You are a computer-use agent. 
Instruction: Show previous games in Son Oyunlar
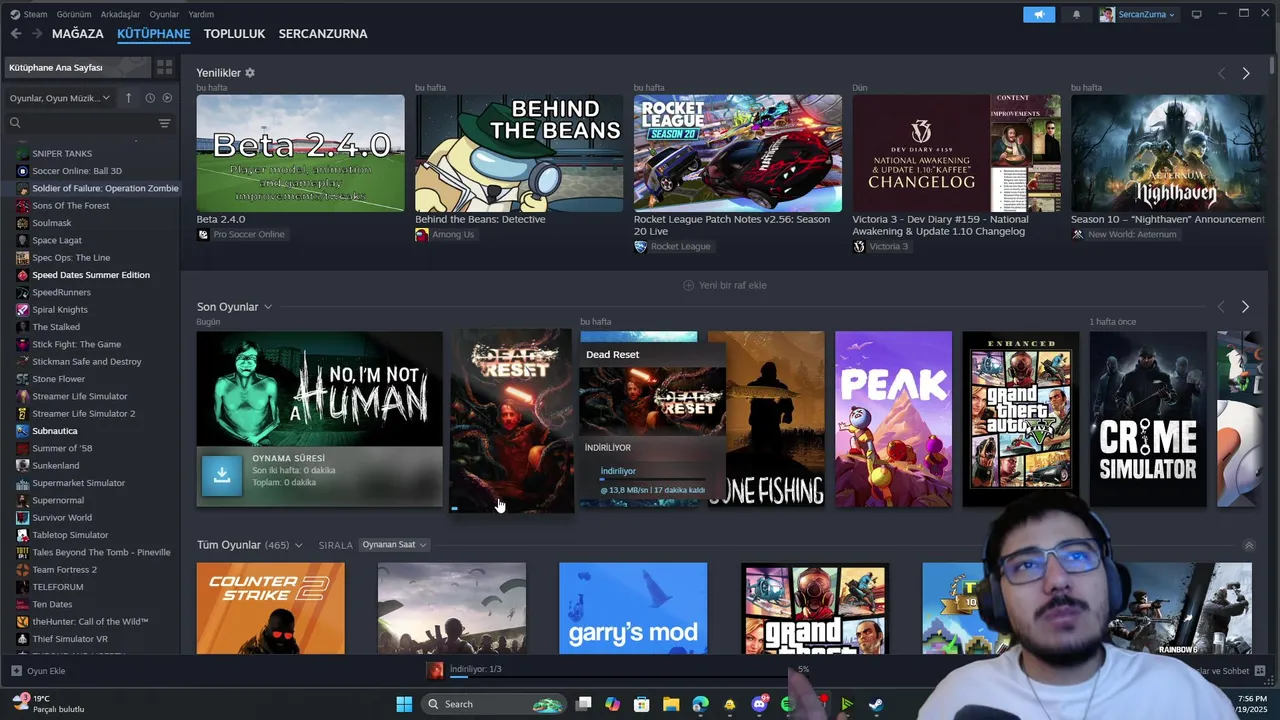[1221, 307]
